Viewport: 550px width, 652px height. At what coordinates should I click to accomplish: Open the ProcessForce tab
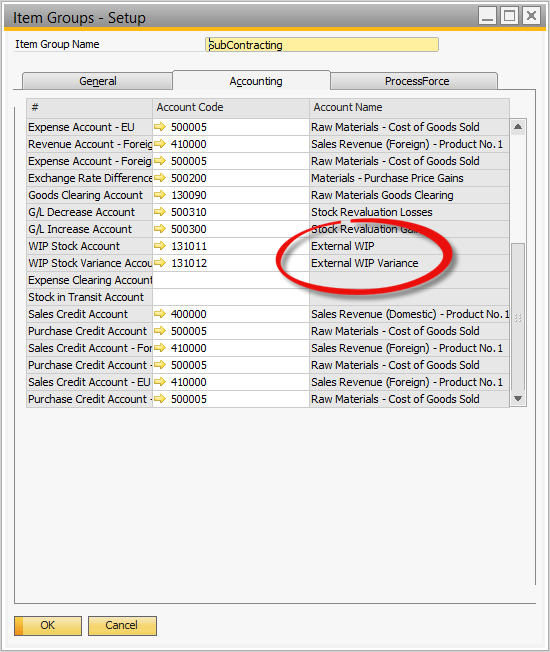click(417, 81)
